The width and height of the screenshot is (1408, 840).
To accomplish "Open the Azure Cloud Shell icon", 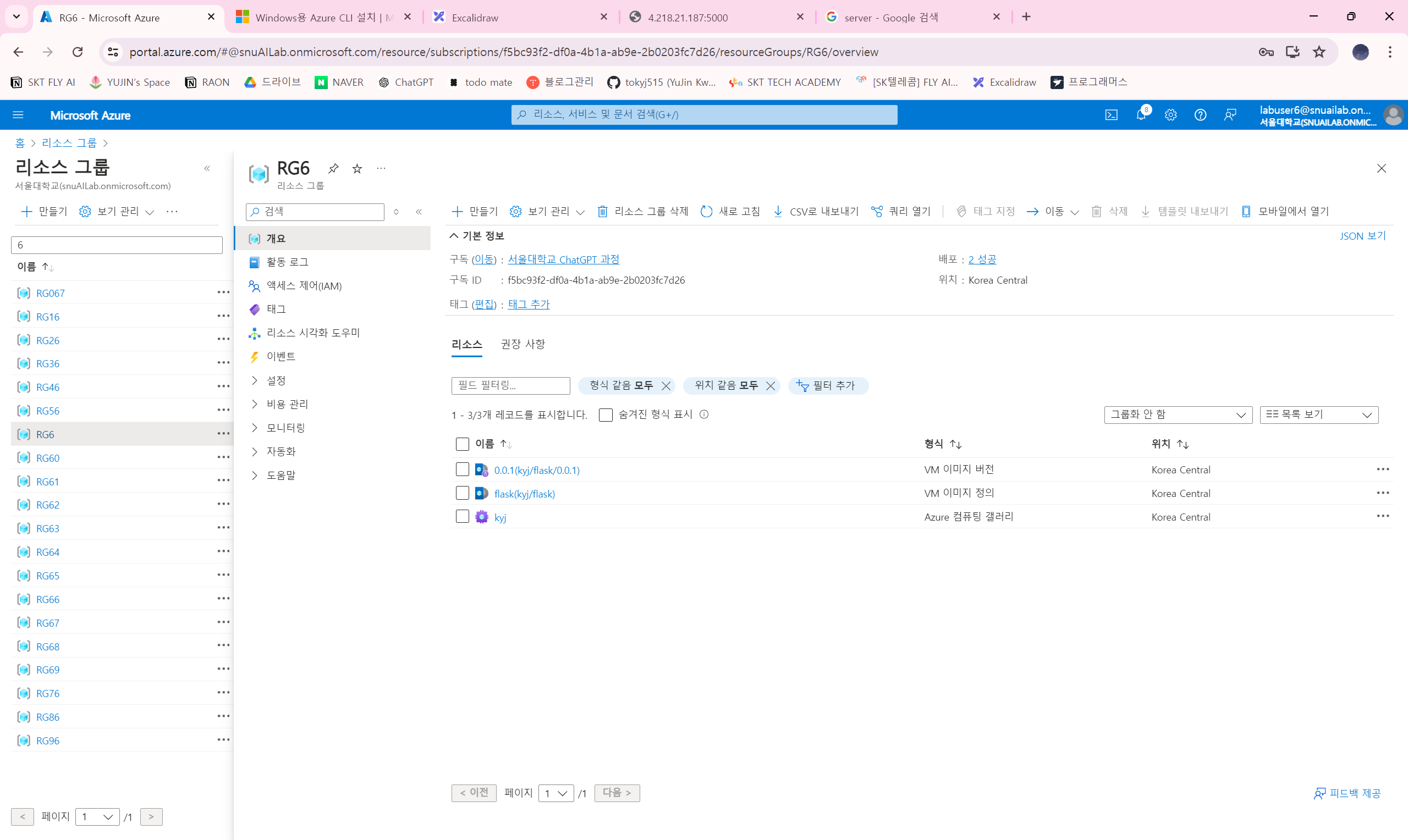I will pyautogui.click(x=1111, y=115).
